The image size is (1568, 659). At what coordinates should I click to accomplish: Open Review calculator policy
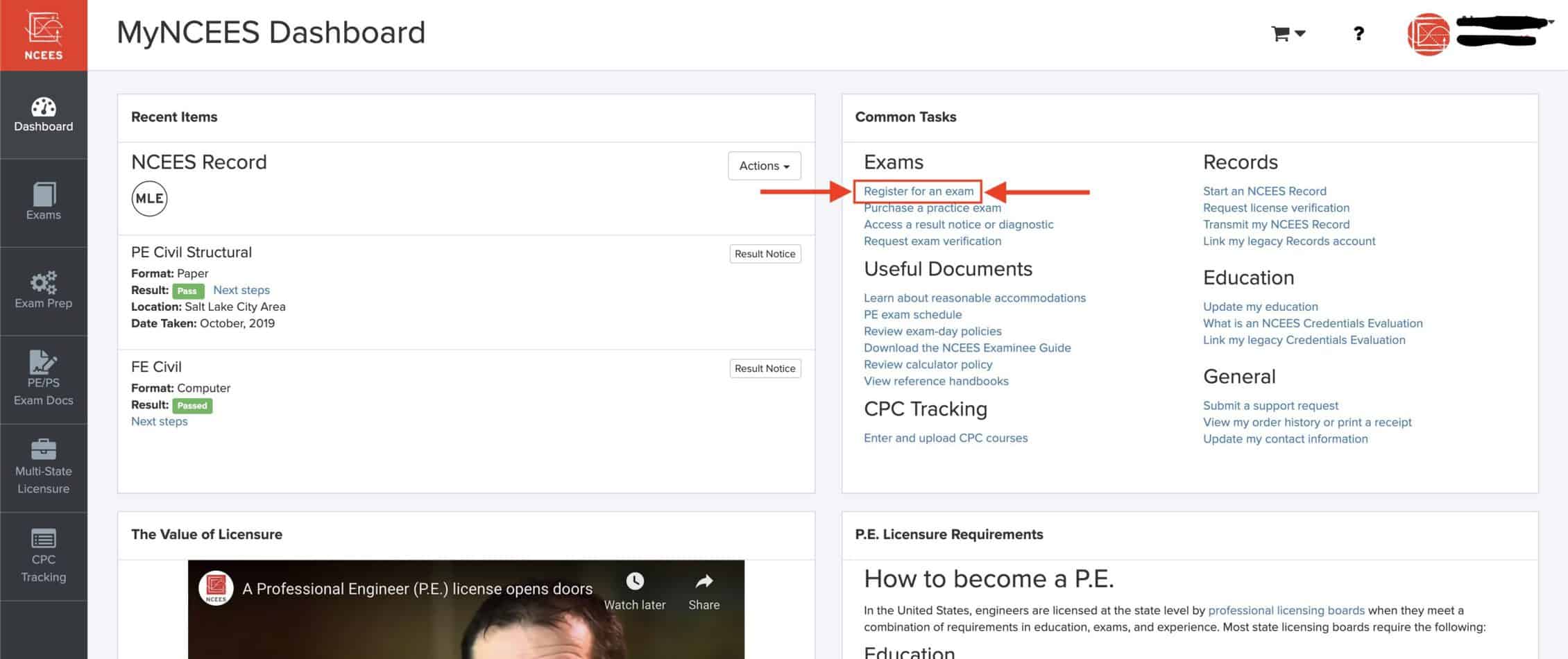pos(928,364)
